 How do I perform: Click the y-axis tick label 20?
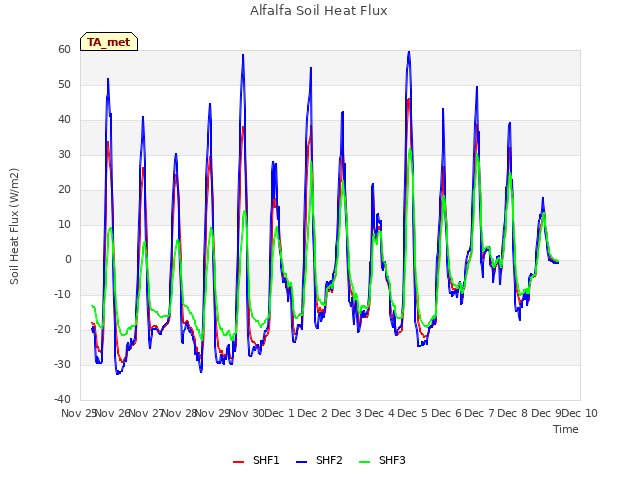(64, 189)
